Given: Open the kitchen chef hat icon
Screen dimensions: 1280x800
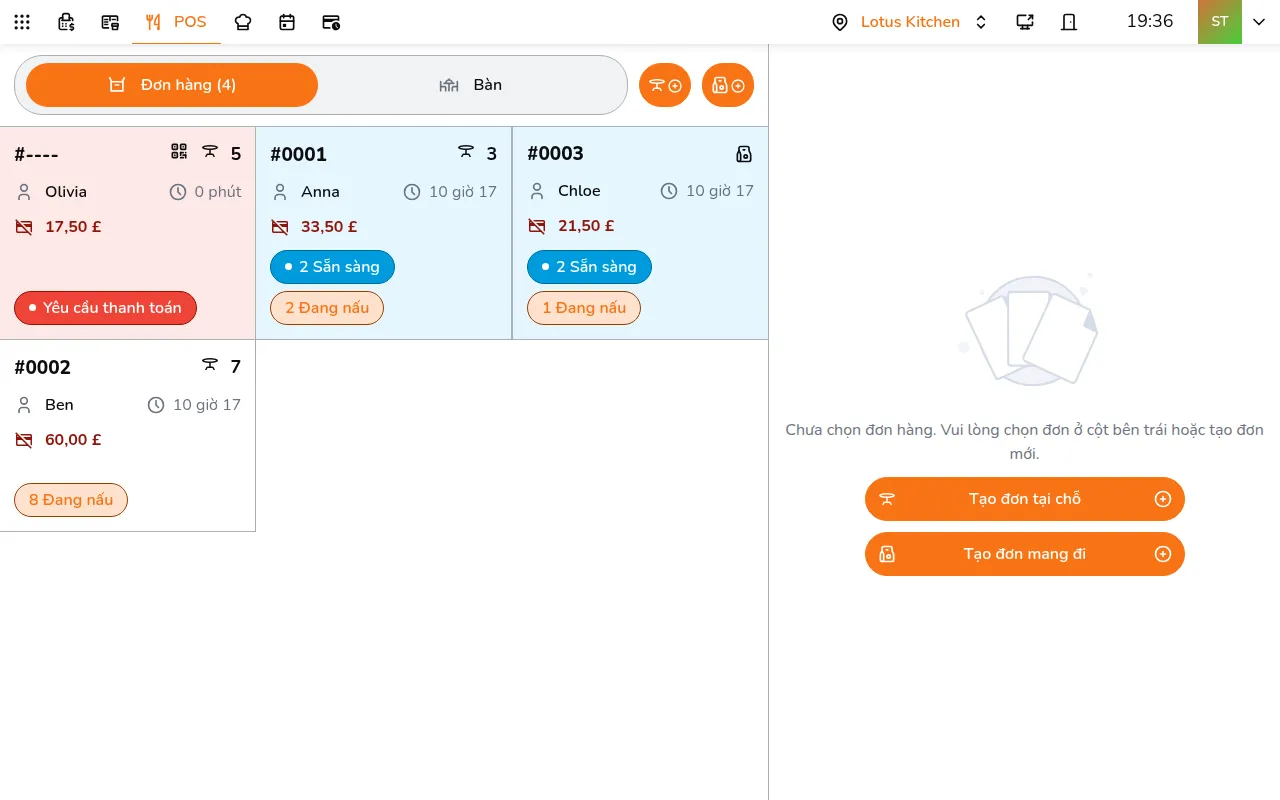Looking at the screenshot, I should [x=243, y=22].
